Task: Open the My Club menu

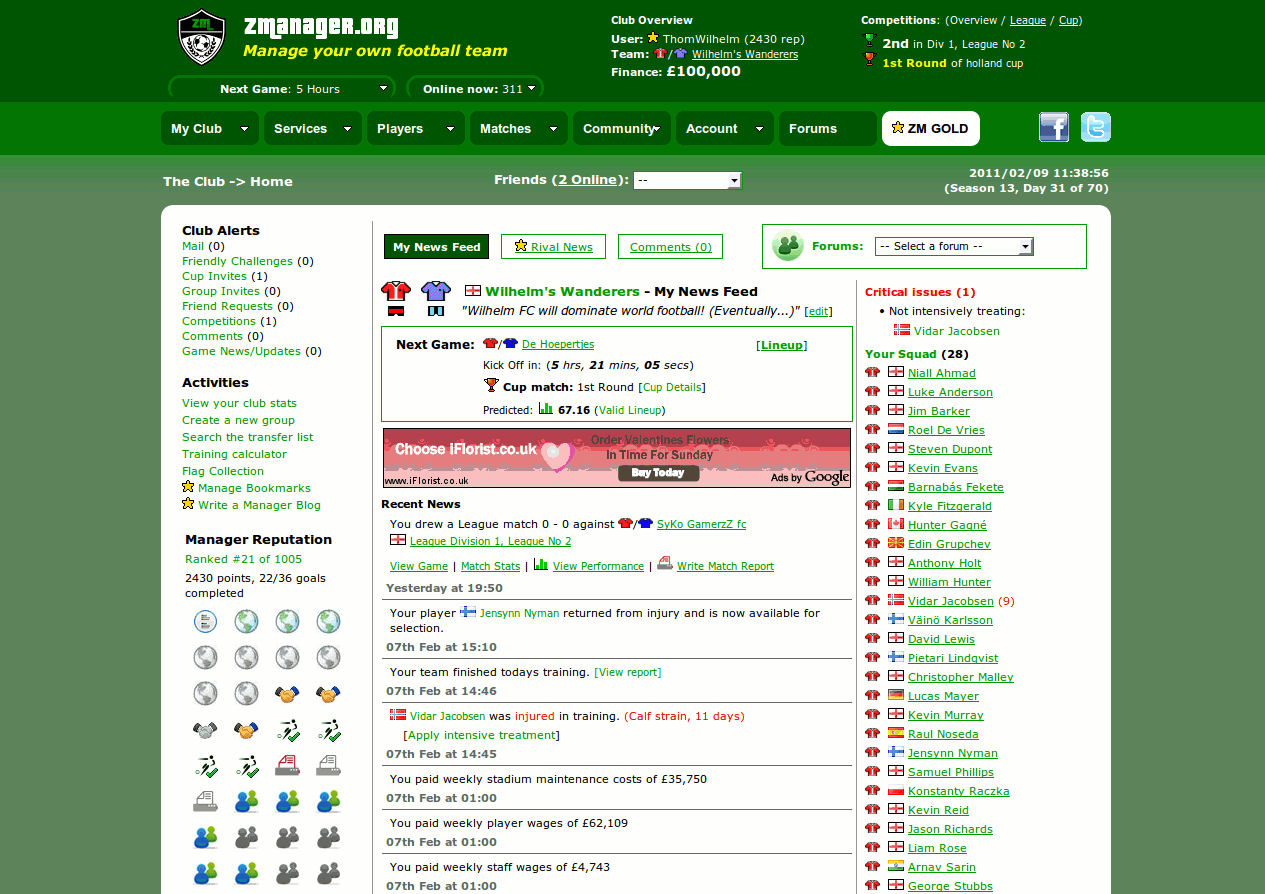Action: 210,128
